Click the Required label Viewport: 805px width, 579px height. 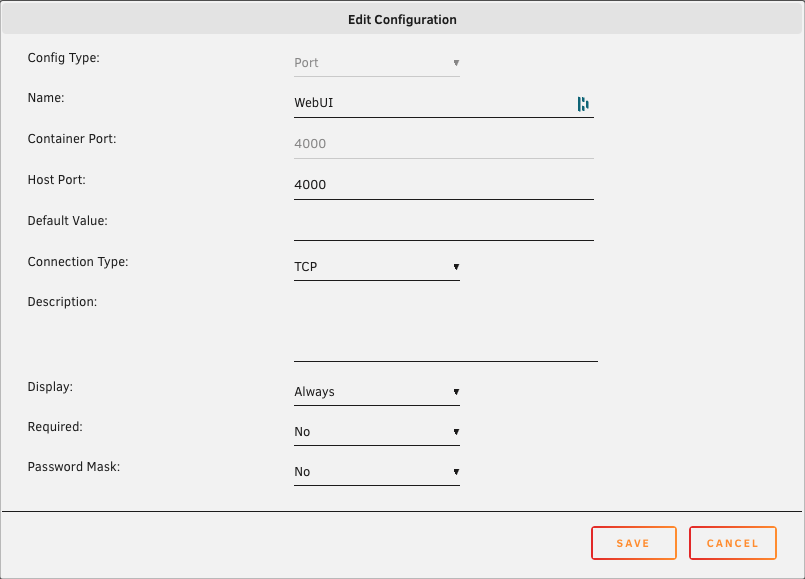[55, 427]
